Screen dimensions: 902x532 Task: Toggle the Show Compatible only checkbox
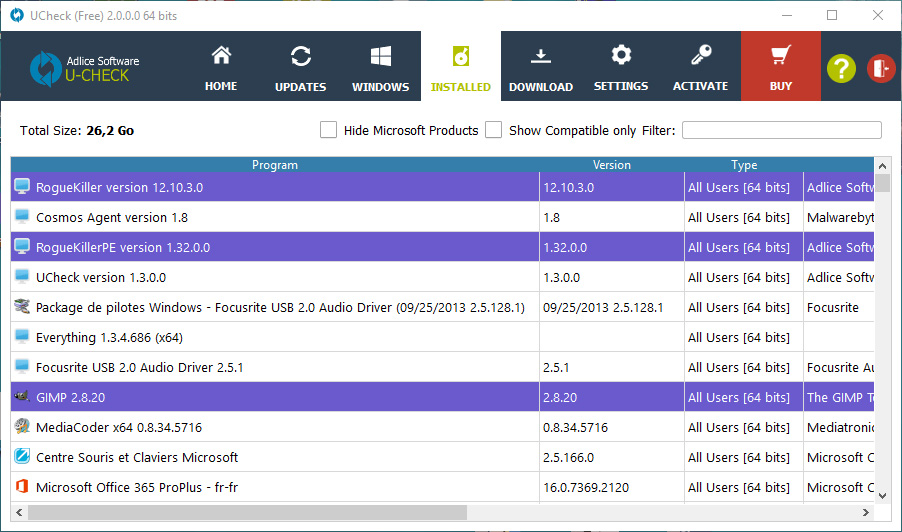(493, 130)
